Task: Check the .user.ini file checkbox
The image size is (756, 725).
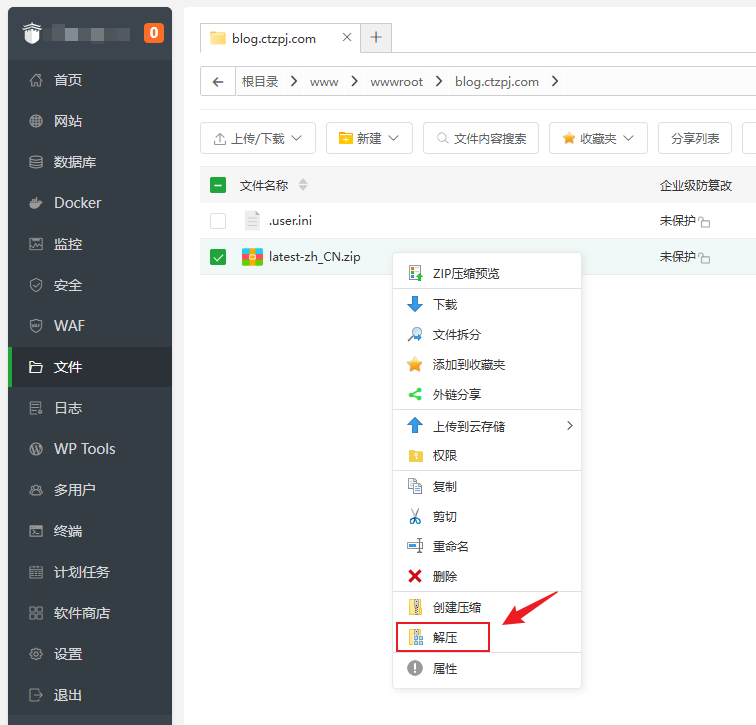Action: (218, 221)
